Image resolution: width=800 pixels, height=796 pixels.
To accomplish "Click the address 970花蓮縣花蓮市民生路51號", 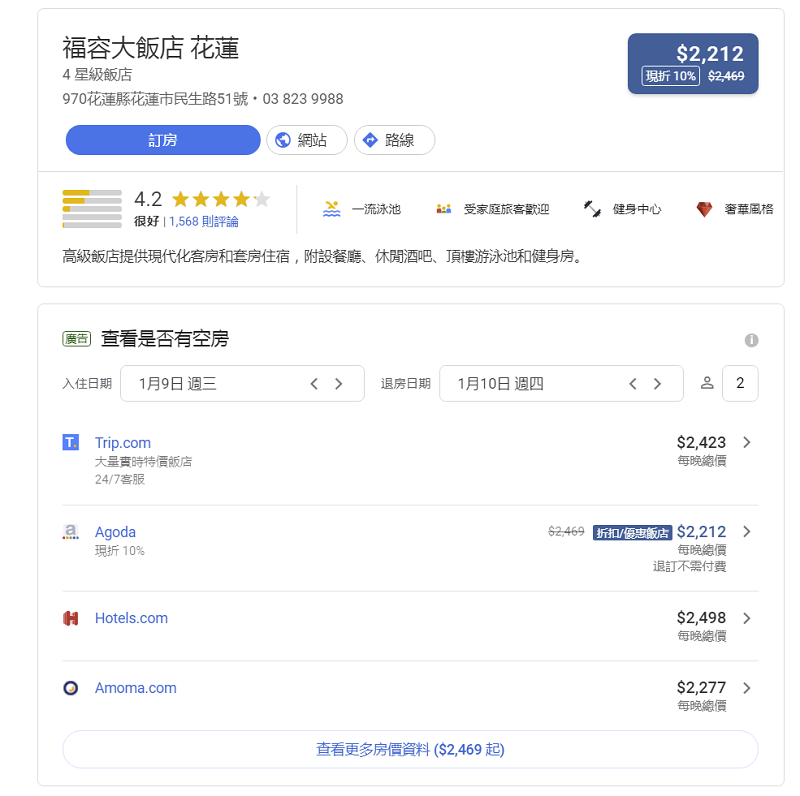I will [155, 98].
